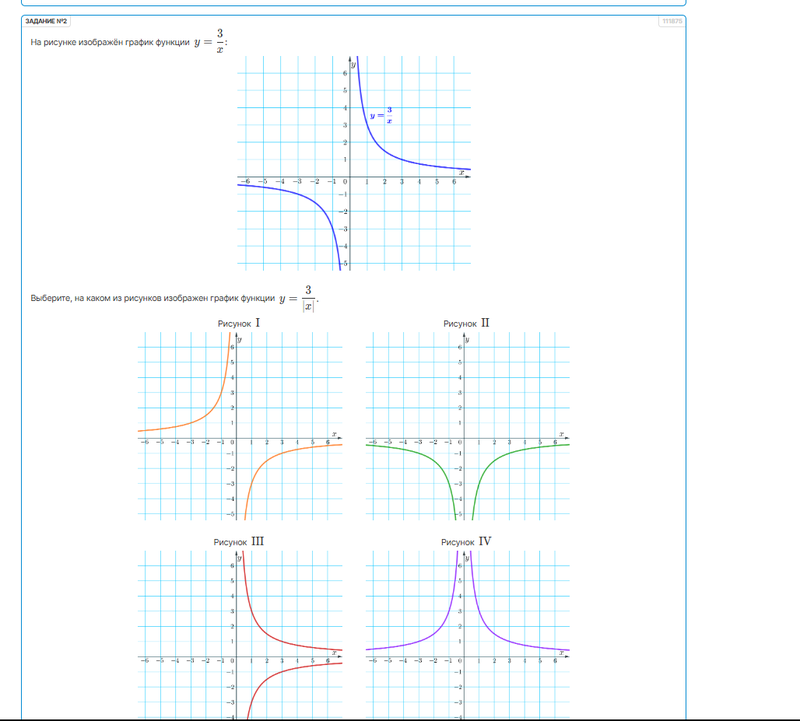Select the Рисунок II caption
This screenshot has height=721, width=800.
(467, 323)
